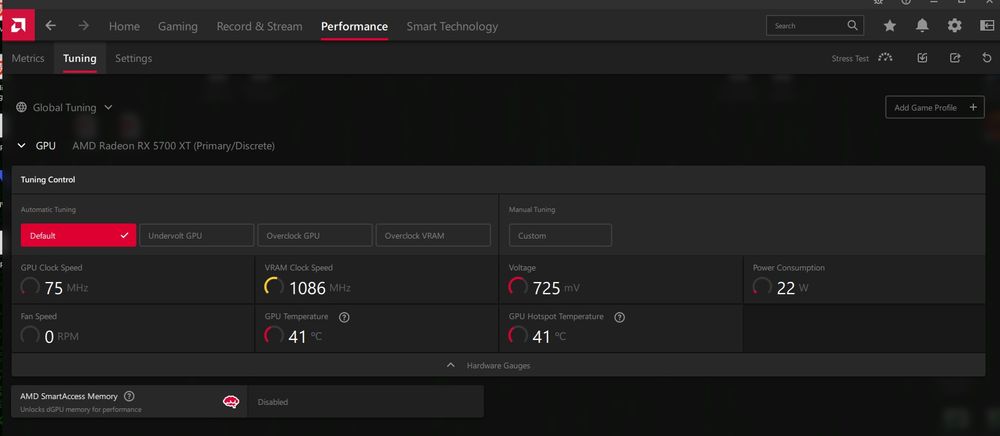1000x436 pixels.
Task: Select the Default automatic tuning option
Action: (78, 235)
